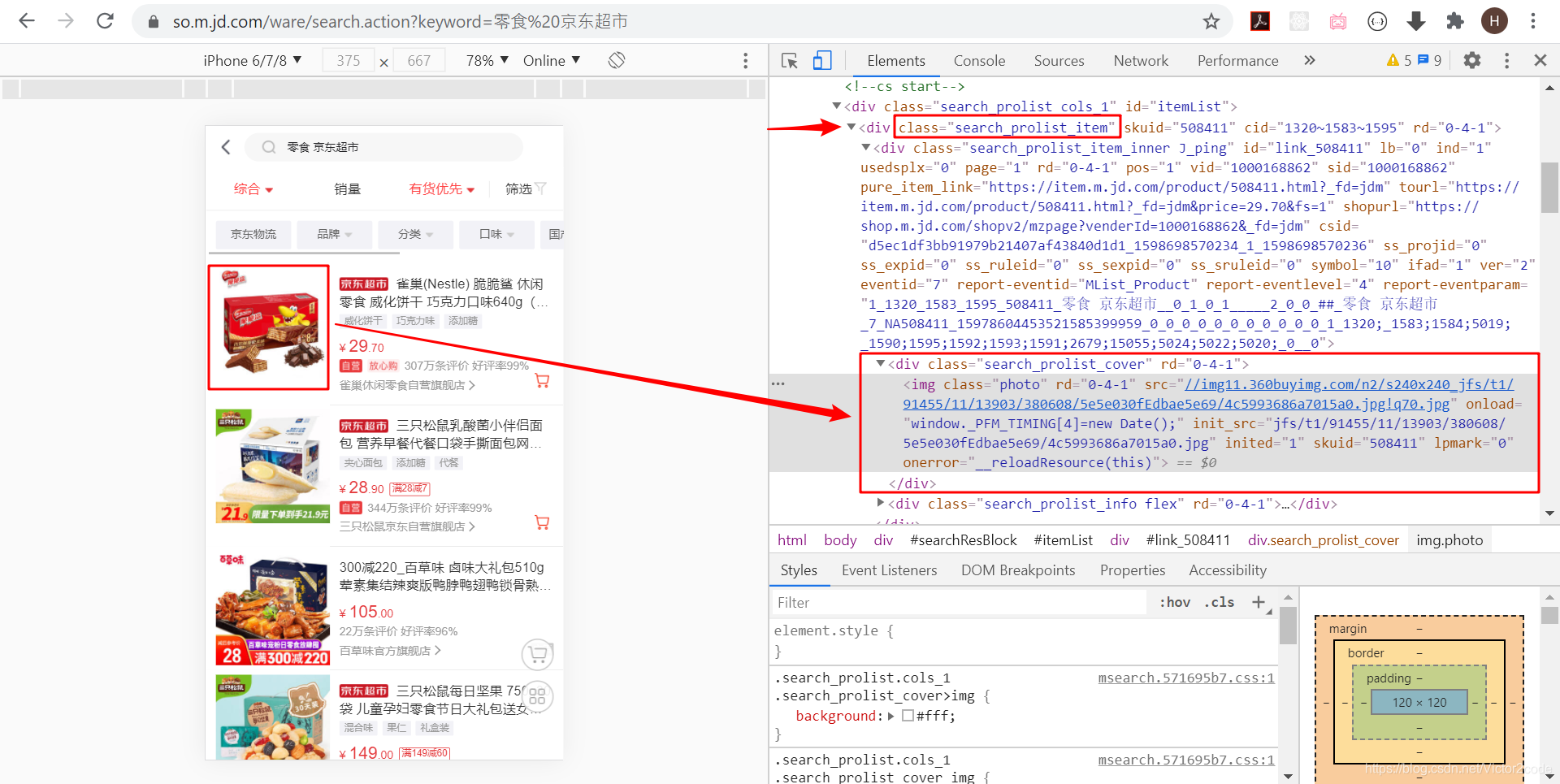Screen dimensions: 1560x784
Task: Click the Styles Filter input field
Action: coord(959,602)
